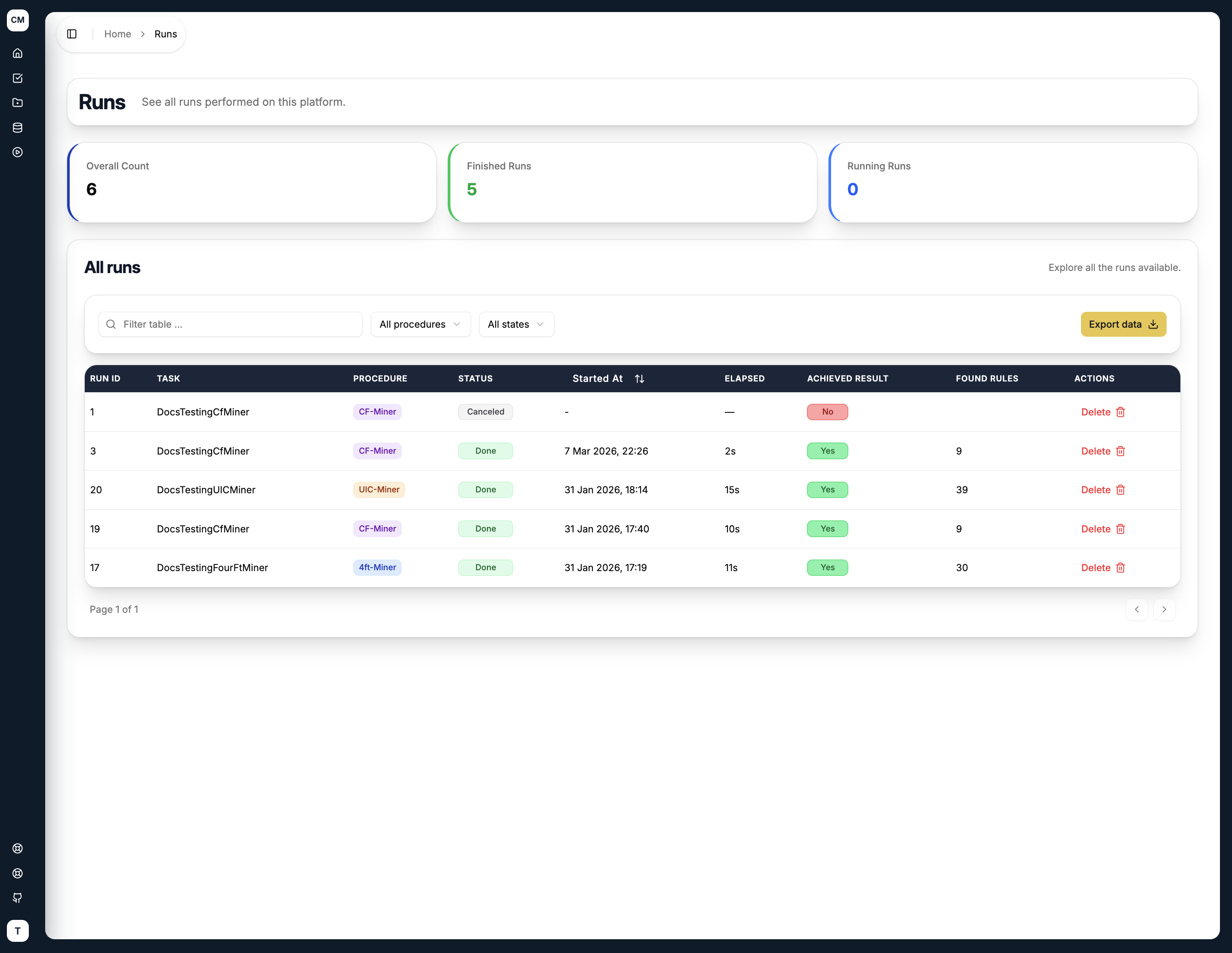Expand the All procedures dropdown
The width and height of the screenshot is (1232, 953).
(420, 324)
